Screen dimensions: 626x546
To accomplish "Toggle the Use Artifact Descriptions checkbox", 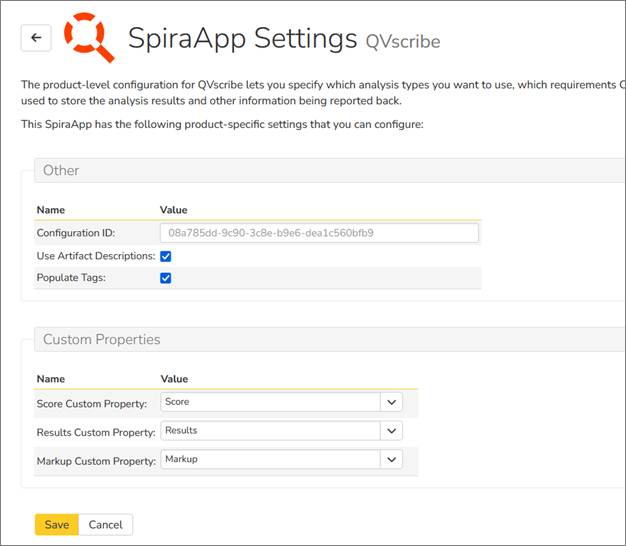I will 166,256.
